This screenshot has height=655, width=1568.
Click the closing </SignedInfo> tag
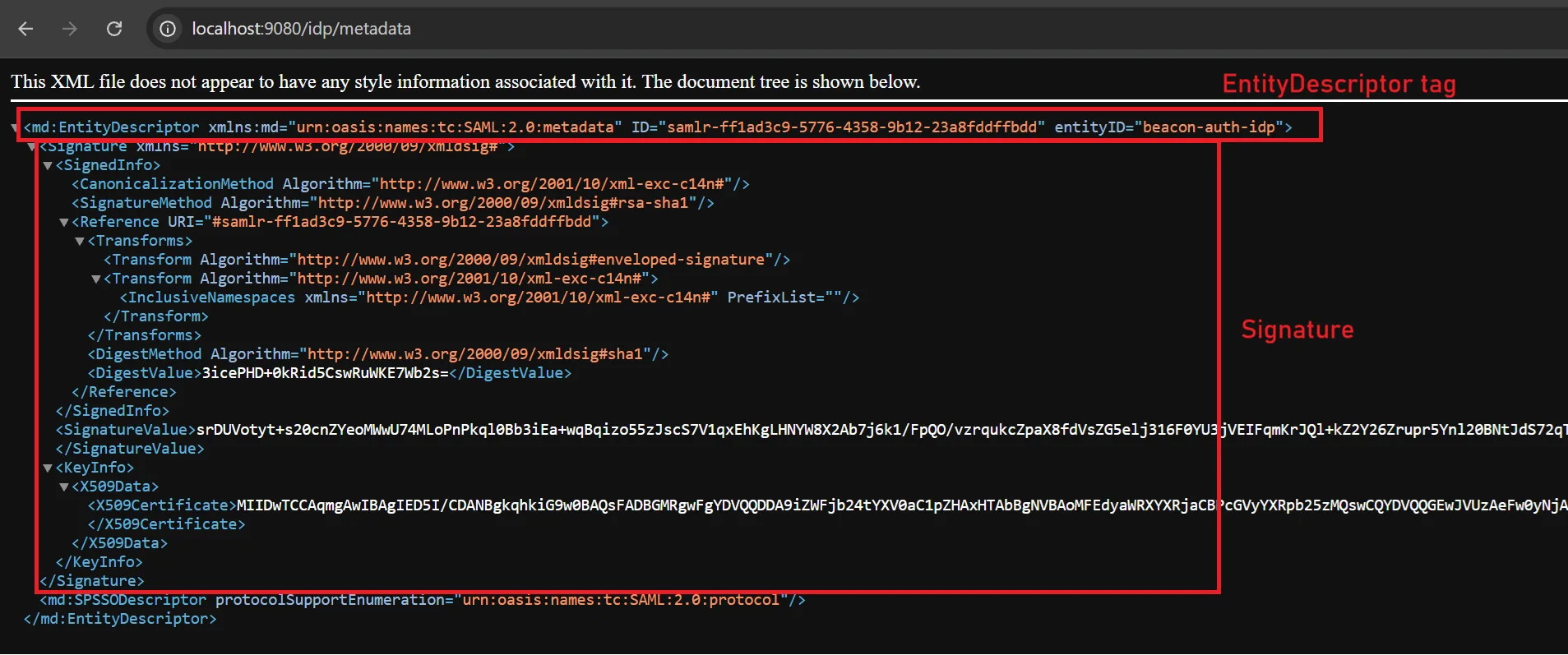click(x=113, y=411)
